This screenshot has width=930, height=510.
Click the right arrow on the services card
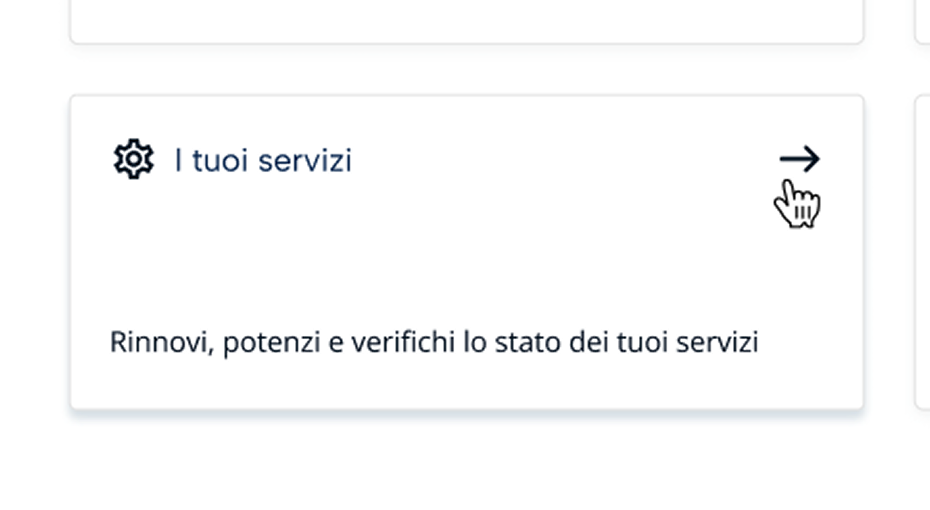point(799,159)
